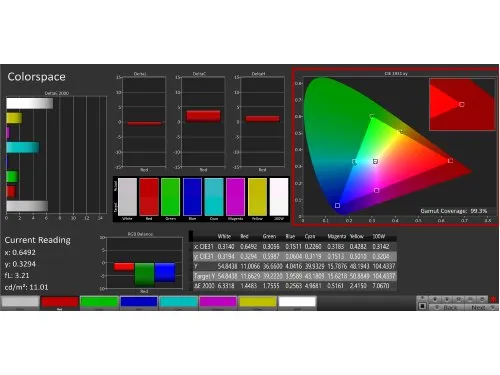Select the blue pattern swatch in bottom strip
This screenshot has height=375, width=500.
139,302
